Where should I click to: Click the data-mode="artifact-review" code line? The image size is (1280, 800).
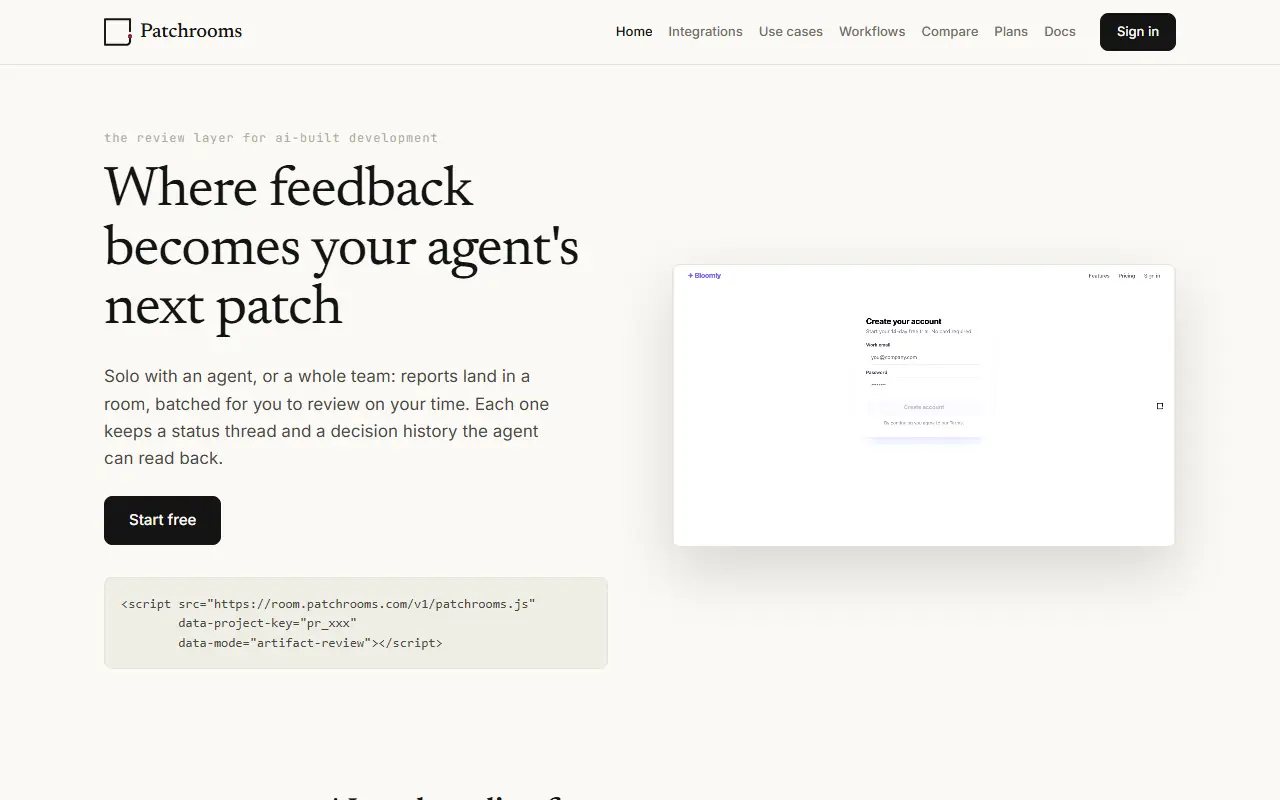click(310, 643)
